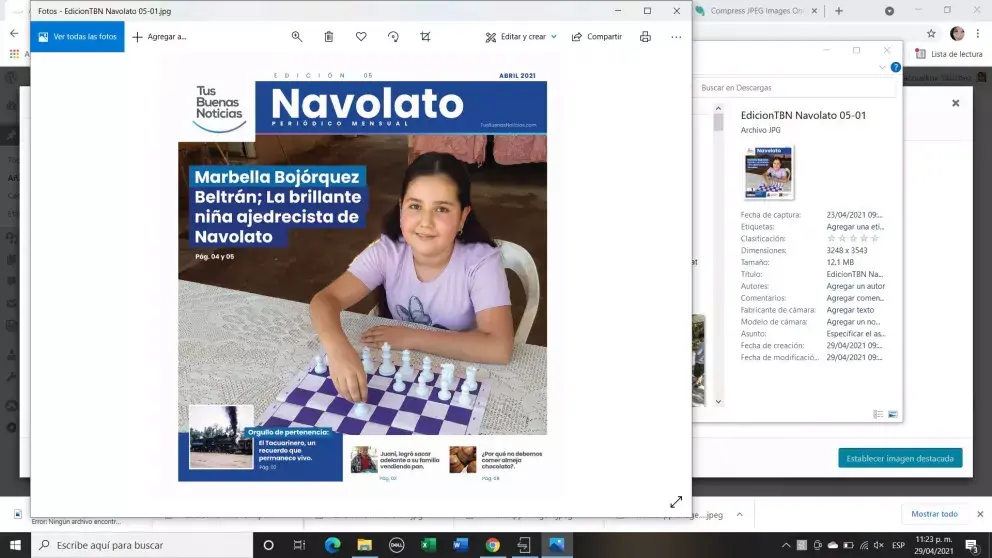Open the Dell app on taskbar
Screen dimensions: 992x558
click(x=397, y=545)
